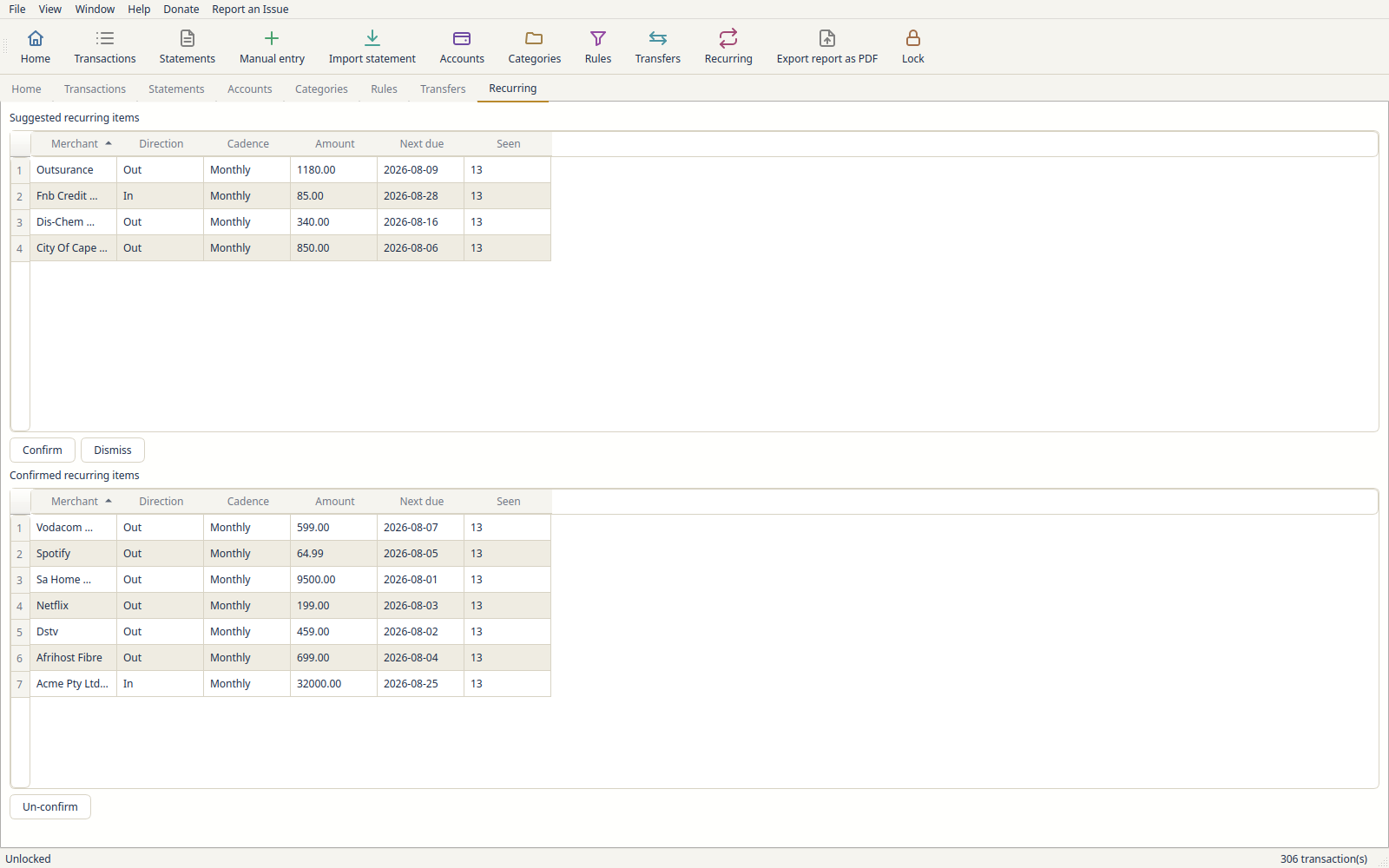Click the 2026-08-25 next due cell

421,684
